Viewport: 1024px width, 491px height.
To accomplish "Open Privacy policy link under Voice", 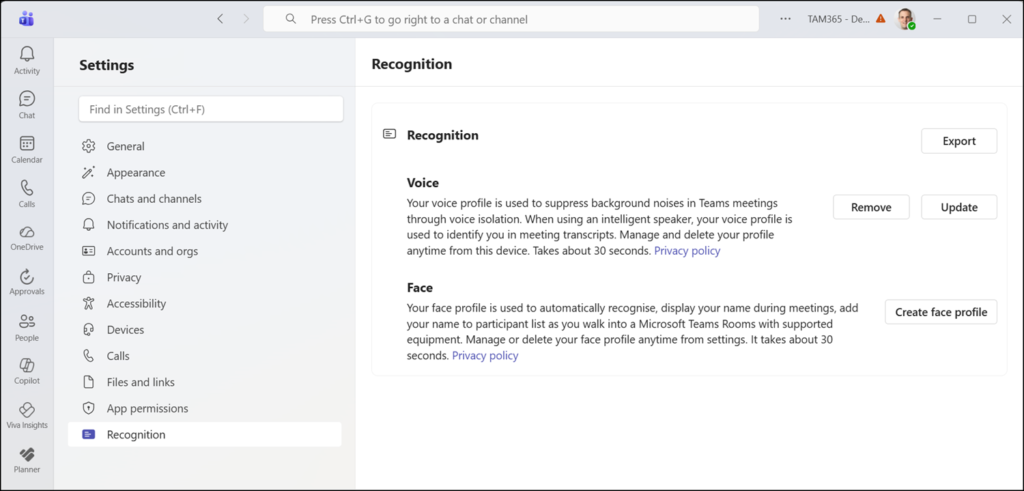I will tap(687, 251).
